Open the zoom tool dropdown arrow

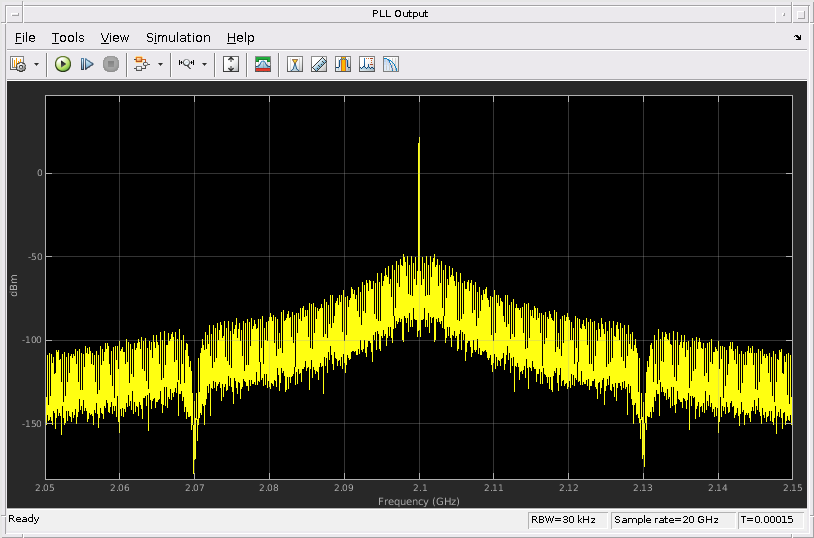point(205,64)
